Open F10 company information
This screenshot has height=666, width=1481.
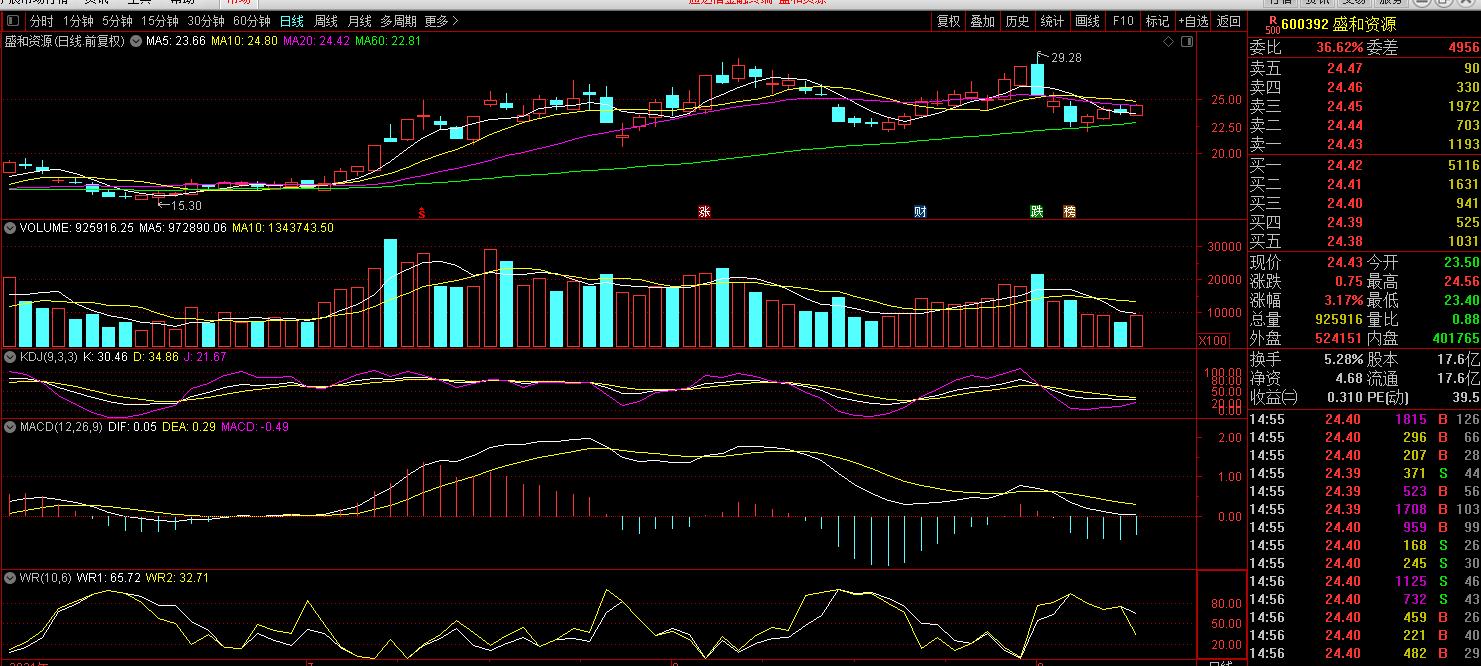1123,21
